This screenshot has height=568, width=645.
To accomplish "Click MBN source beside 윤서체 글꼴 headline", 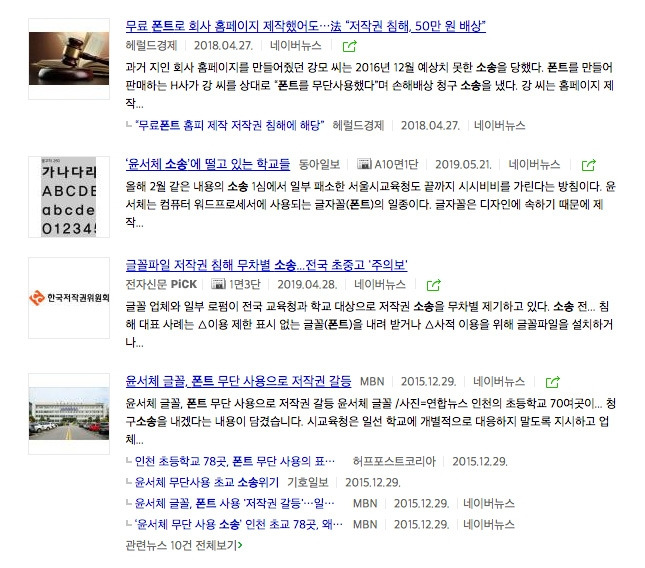I will tap(372, 381).
